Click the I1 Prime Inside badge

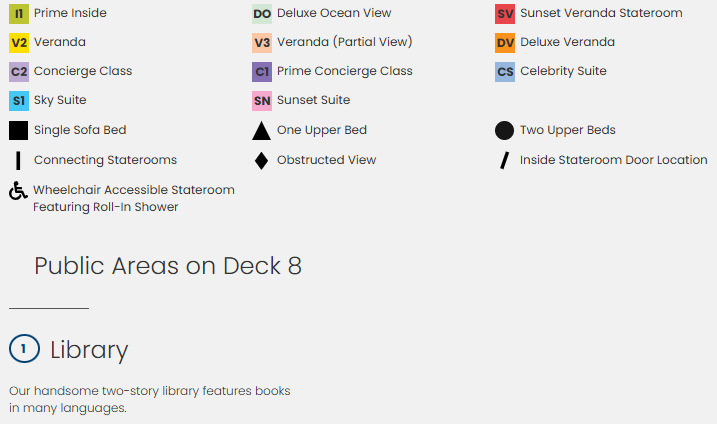19,14
